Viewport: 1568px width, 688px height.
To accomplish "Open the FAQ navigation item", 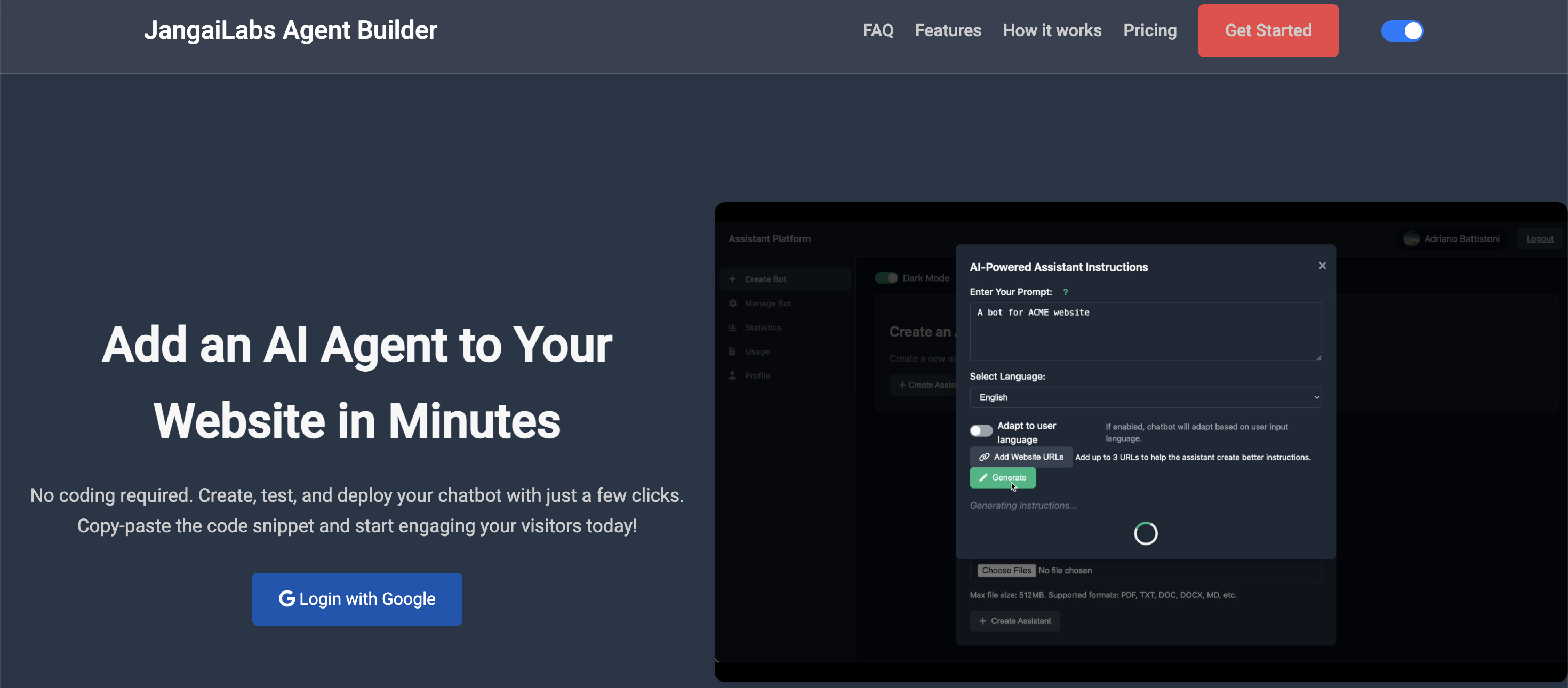I will coord(878,30).
